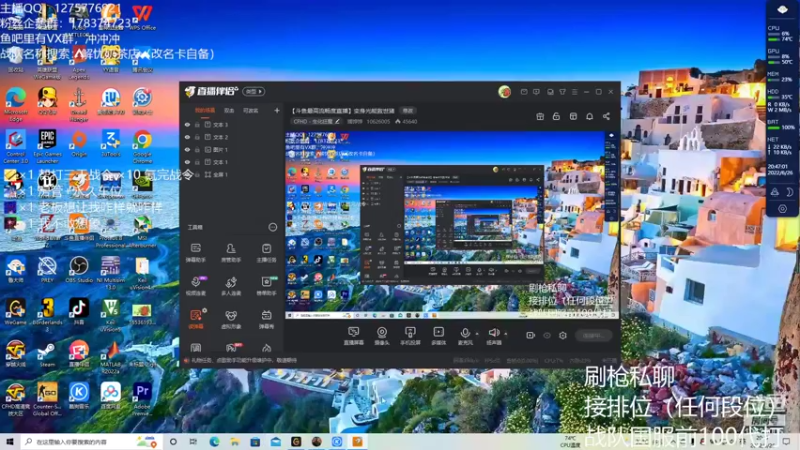
Task: Open the 主播任务 tool
Action: coord(266,253)
